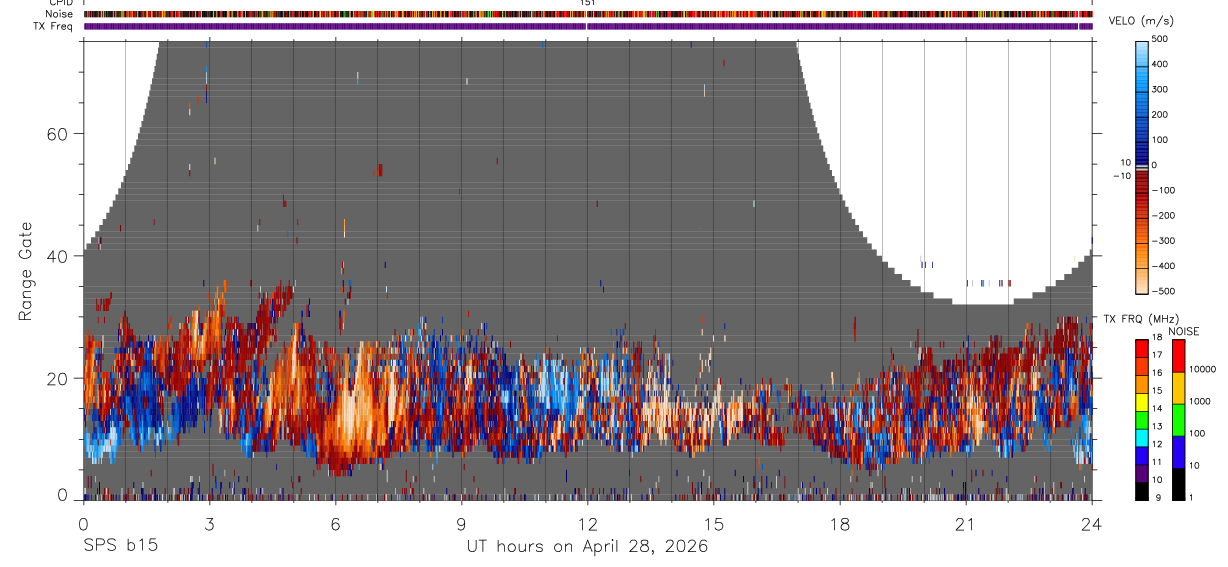The image size is (1228, 567).
Task: Click the 'Range Gate' y-axis label
Action: click(25, 271)
